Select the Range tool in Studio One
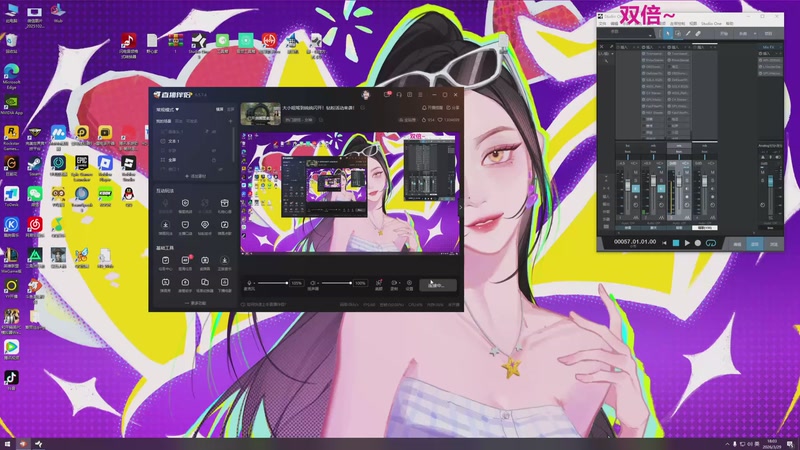This screenshot has width=800, height=450. pos(678,34)
